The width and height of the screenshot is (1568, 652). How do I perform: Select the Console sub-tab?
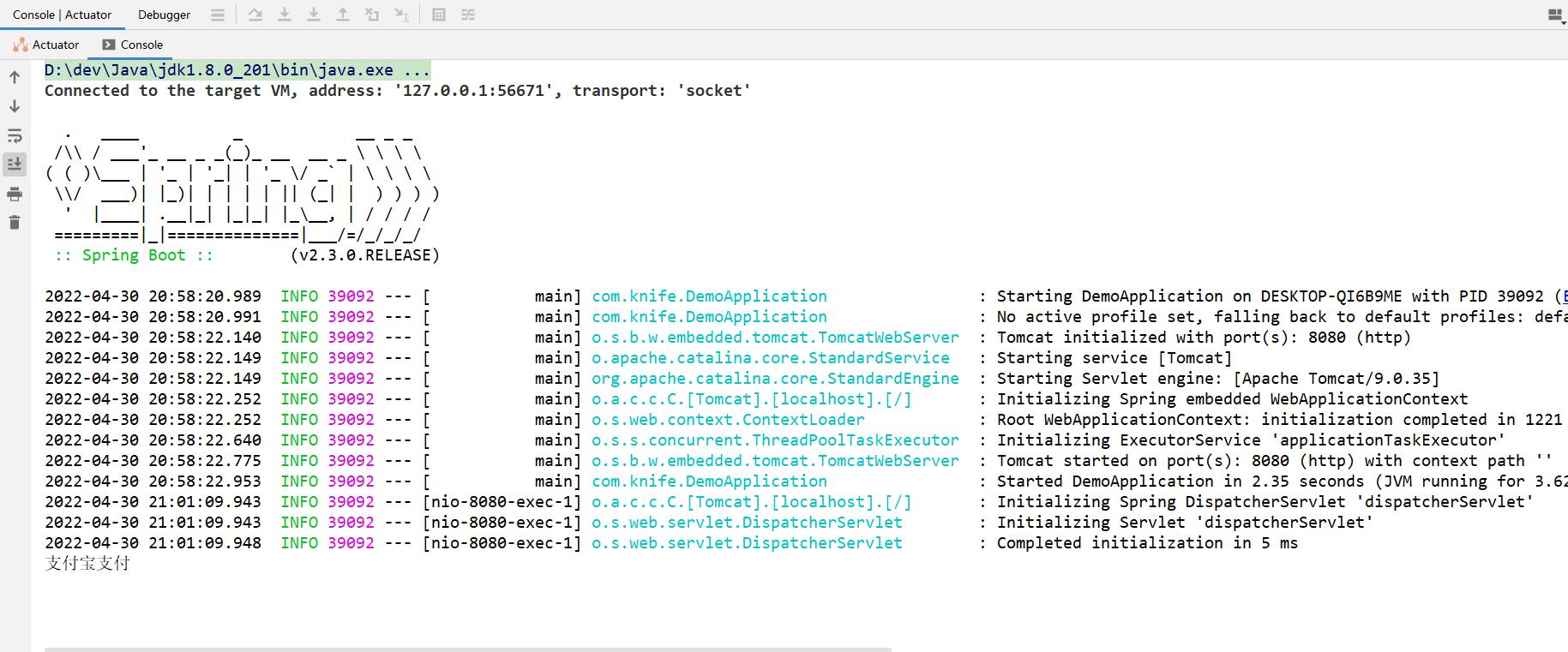tap(132, 45)
